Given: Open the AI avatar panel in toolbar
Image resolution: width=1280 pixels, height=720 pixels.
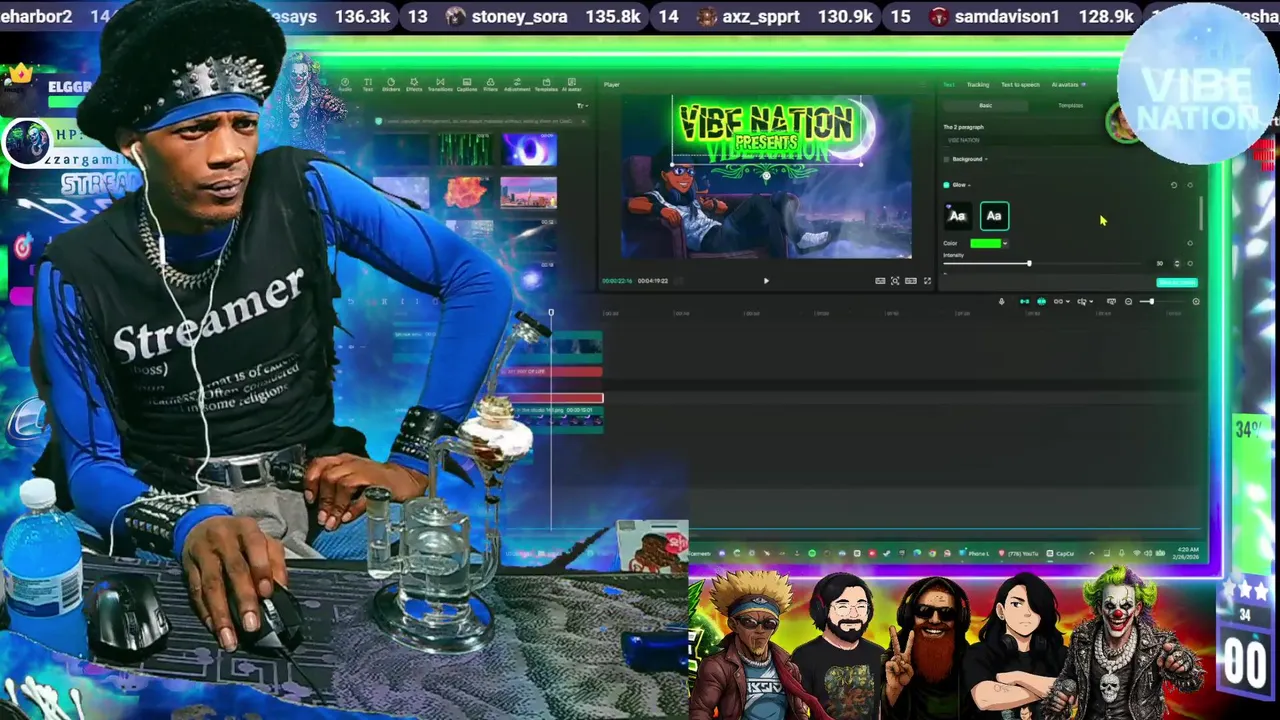Looking at the screenshot, I should pos(572,85).
